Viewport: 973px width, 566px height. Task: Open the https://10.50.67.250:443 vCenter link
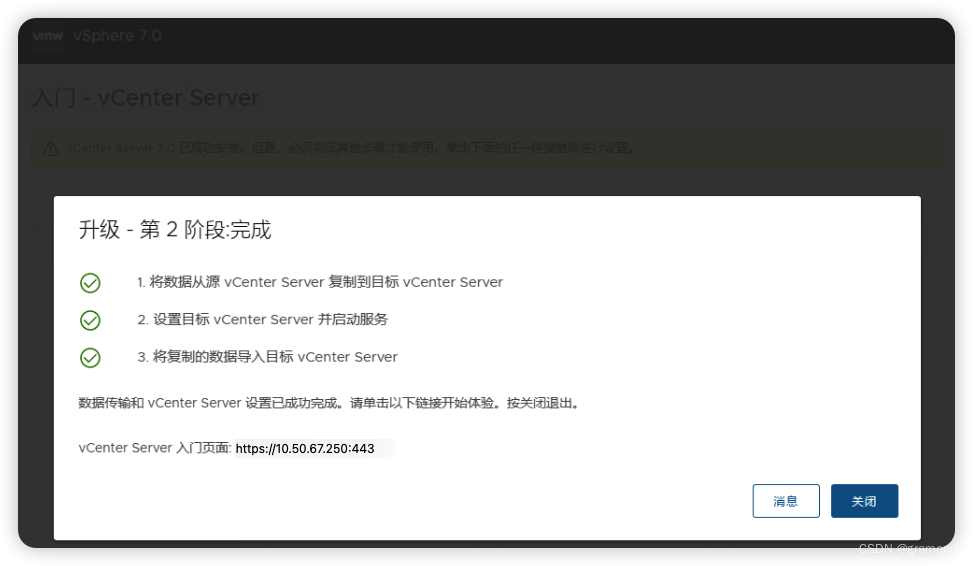[x=305, y=448]
